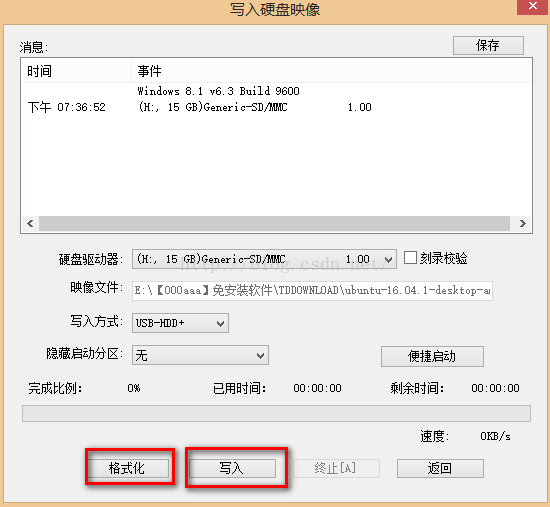This screenshot has height=507, width=550.
Task: Click the 时间 column header
Action: click(x=76, y=71)
